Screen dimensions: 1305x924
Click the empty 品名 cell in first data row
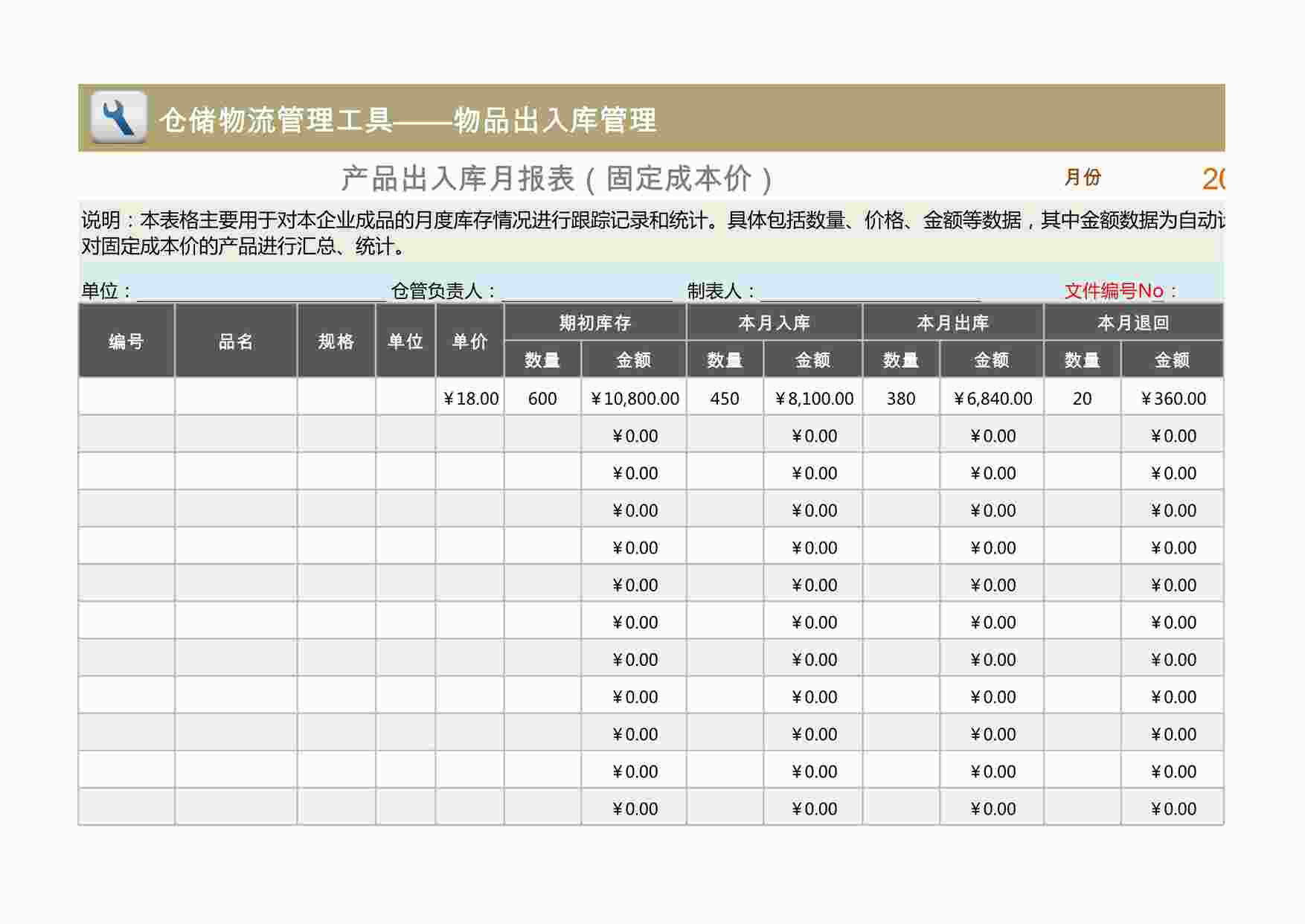coord(236,398)
